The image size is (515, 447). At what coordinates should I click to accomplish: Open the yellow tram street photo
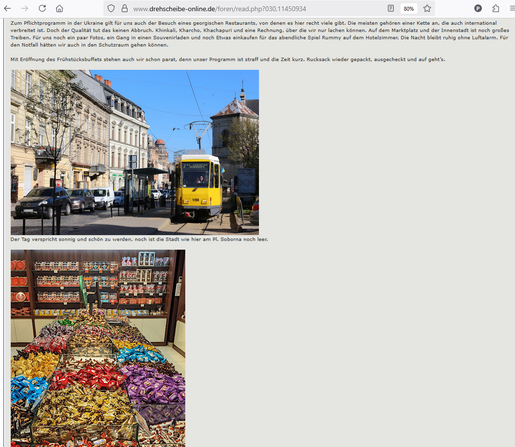[135, 152]
